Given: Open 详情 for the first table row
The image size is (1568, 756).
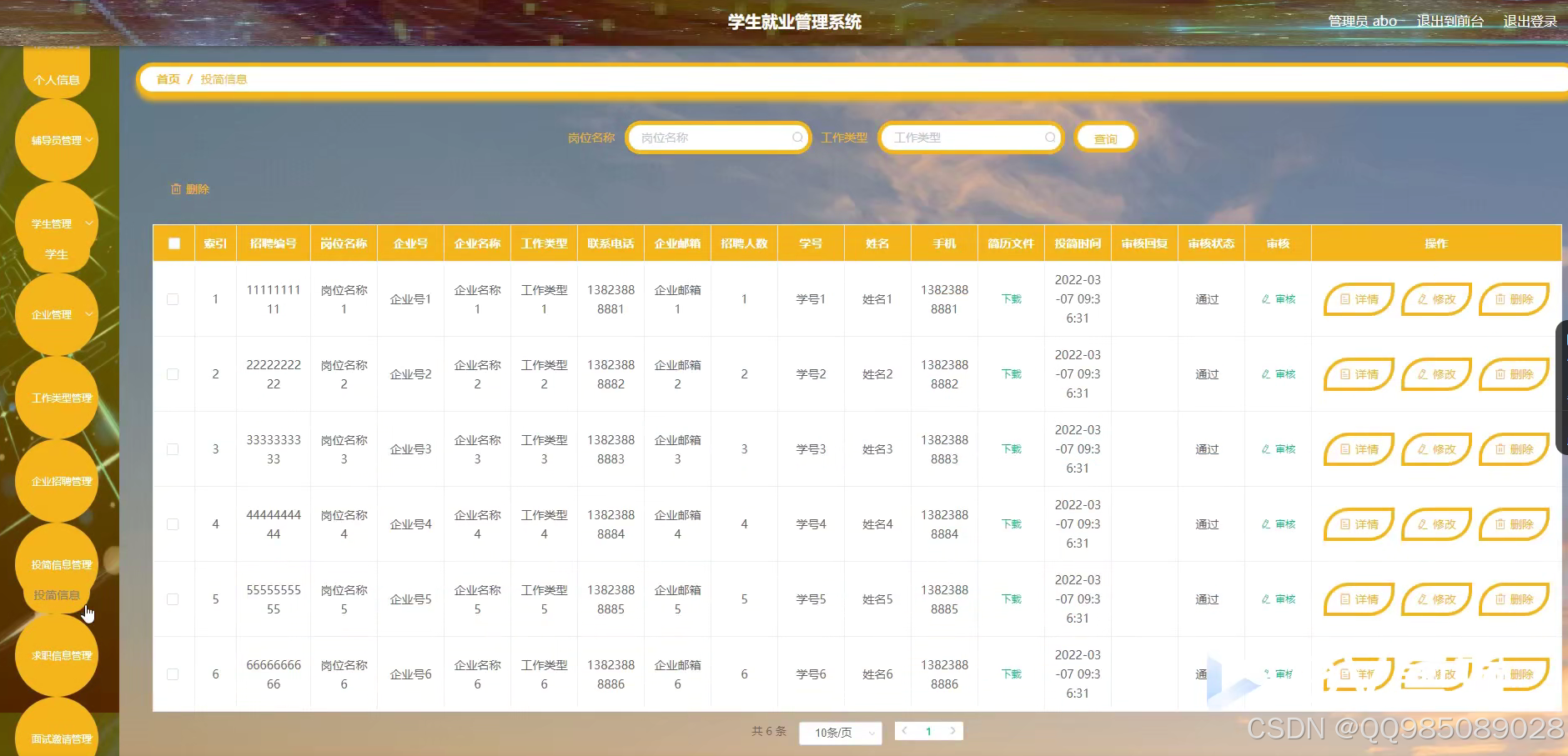Looking at the screenshot, I should pos(1358,298).
